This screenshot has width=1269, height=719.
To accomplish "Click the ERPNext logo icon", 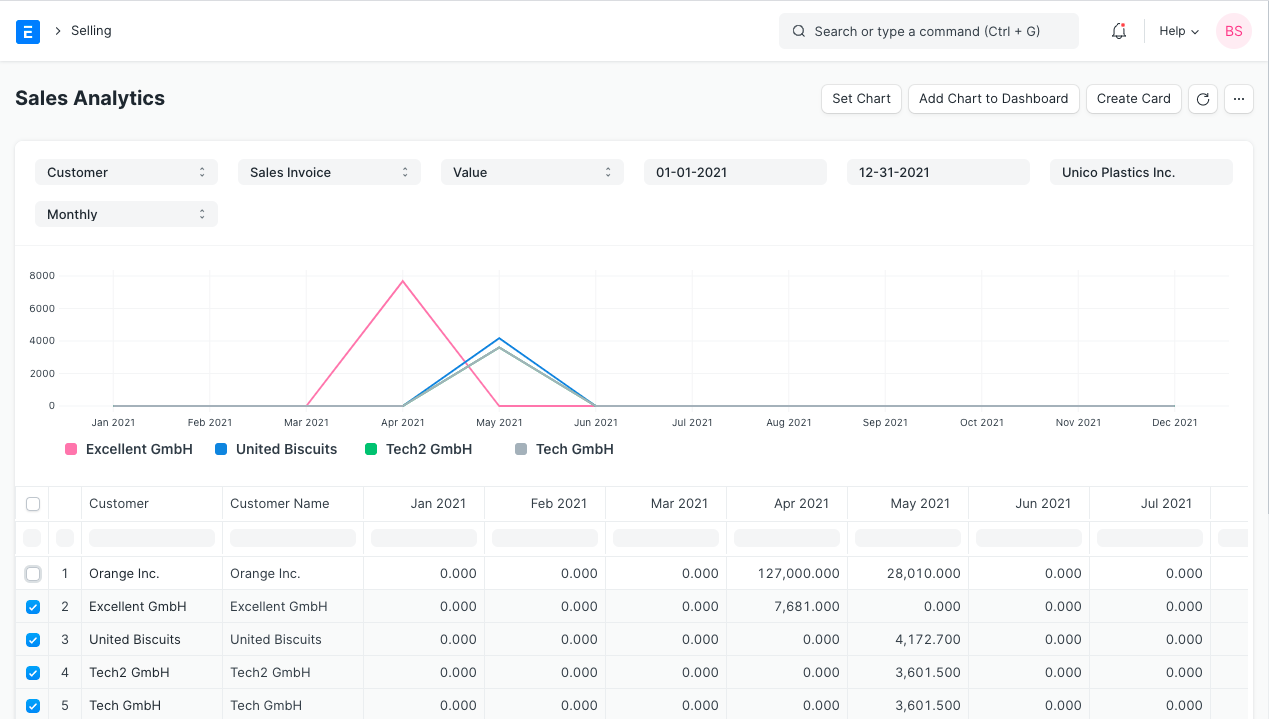I will [28, 31].
